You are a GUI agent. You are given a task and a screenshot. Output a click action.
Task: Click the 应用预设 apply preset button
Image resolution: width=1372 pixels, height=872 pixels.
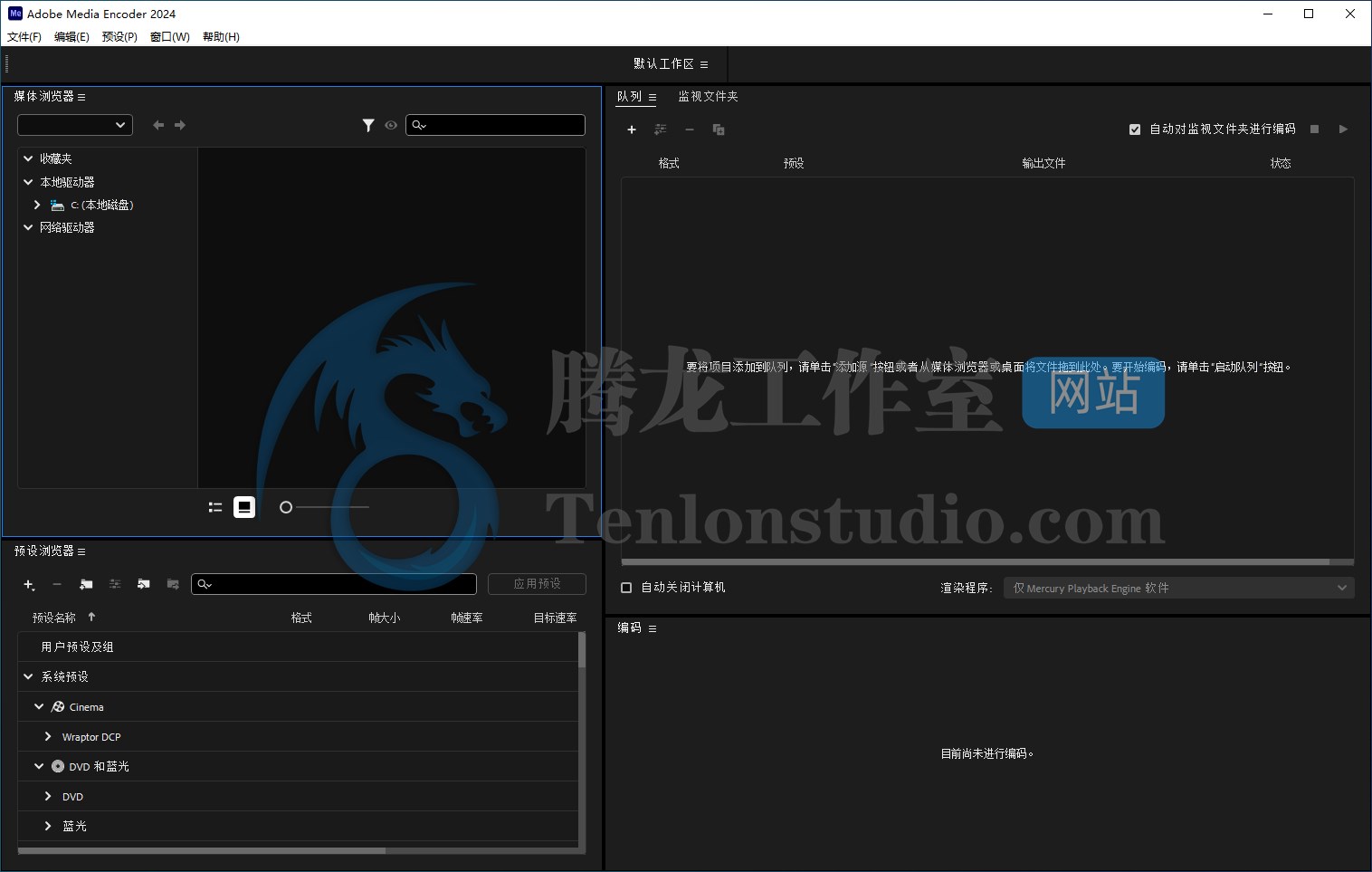[537, 584]
